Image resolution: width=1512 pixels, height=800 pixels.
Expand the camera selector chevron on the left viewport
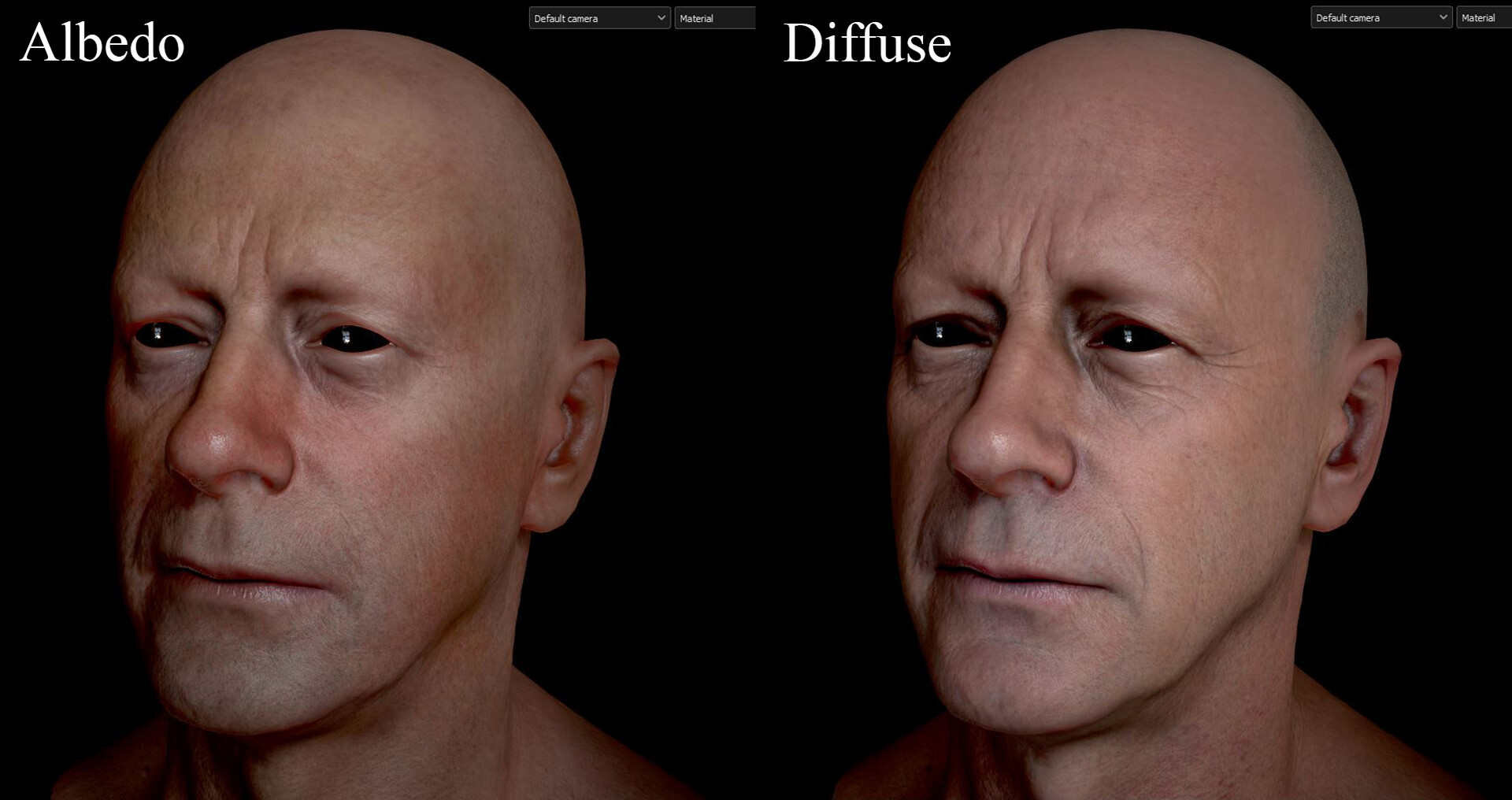661,17
